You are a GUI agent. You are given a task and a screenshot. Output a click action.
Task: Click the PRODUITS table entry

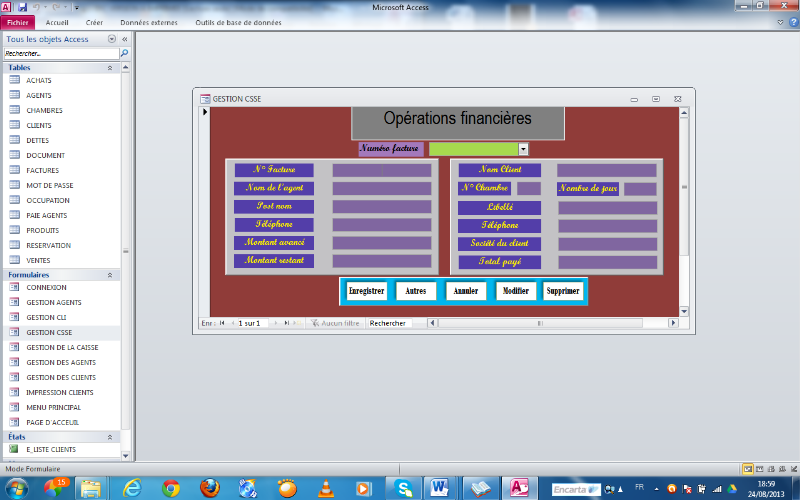[43, 231]
